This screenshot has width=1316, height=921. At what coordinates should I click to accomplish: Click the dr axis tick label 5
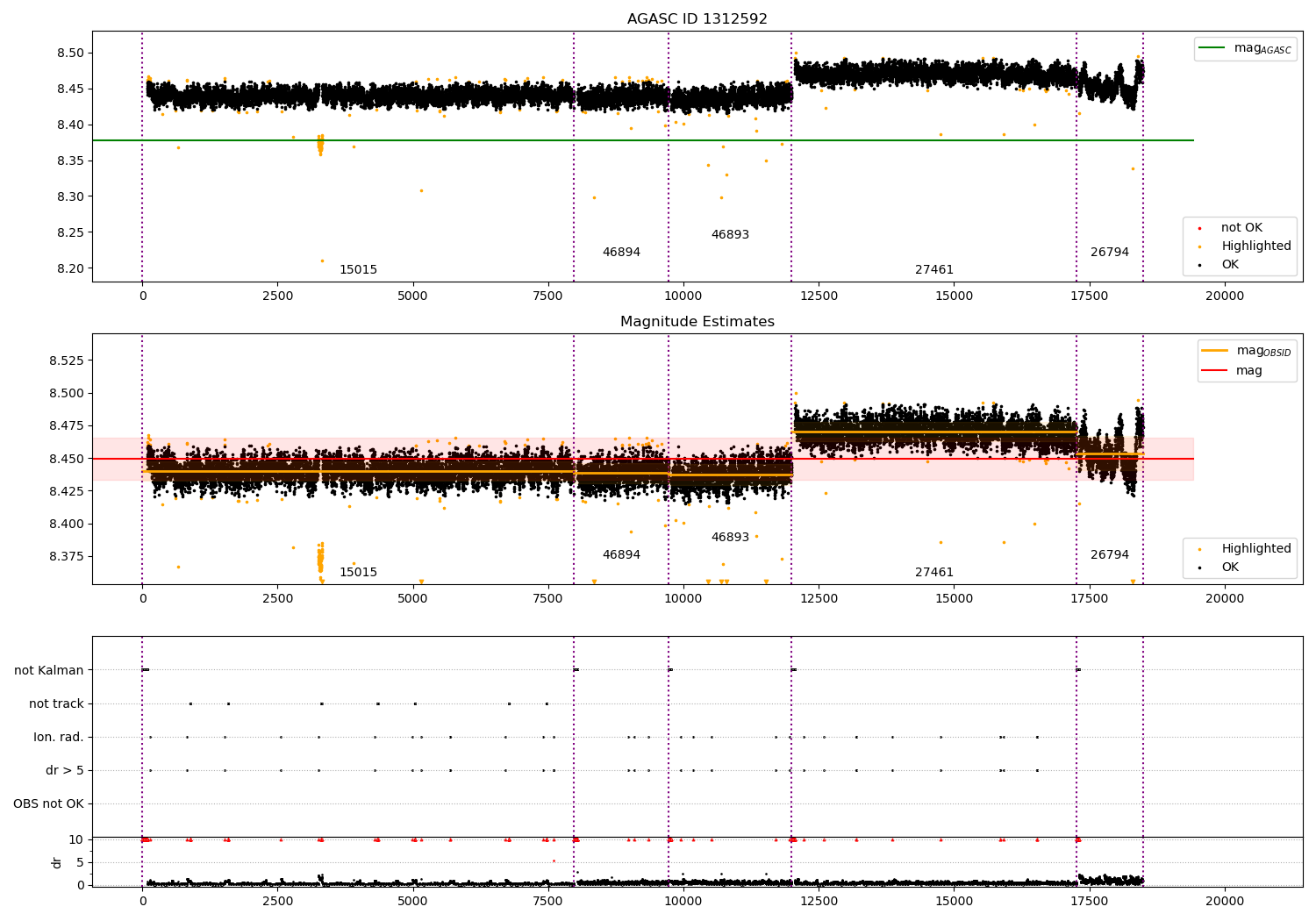pyautogui.click(x=80, y=862)
